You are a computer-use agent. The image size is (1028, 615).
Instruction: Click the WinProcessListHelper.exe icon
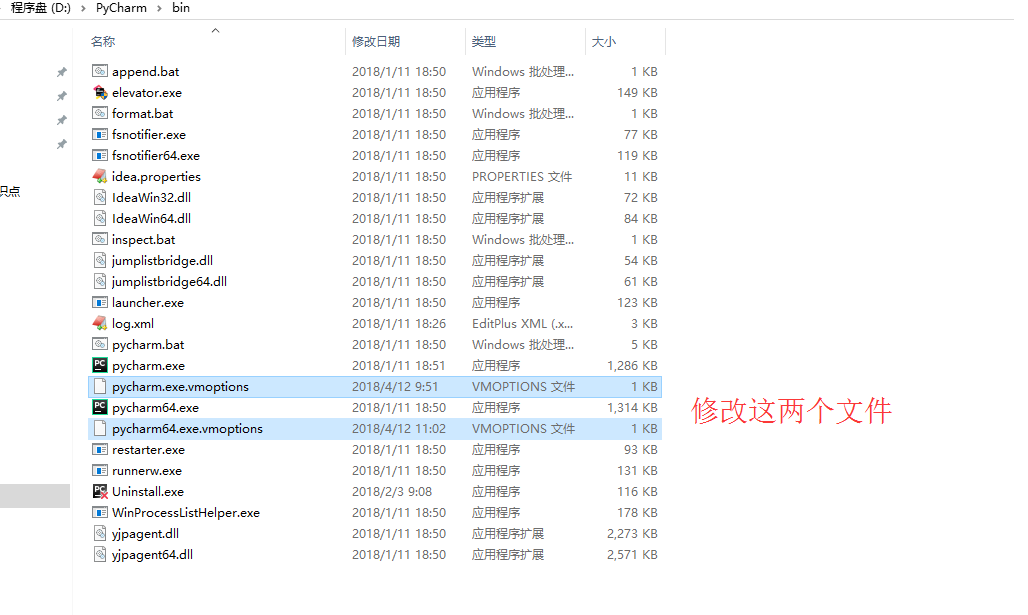(100, 512)
